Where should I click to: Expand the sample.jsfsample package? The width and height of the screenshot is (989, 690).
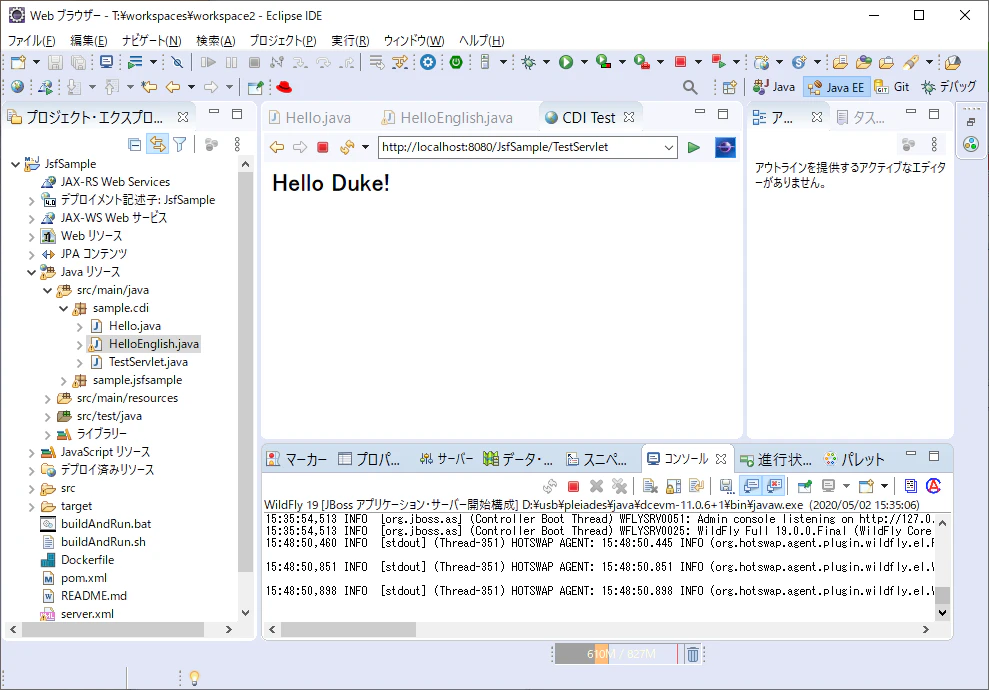[x=63, y=380]
